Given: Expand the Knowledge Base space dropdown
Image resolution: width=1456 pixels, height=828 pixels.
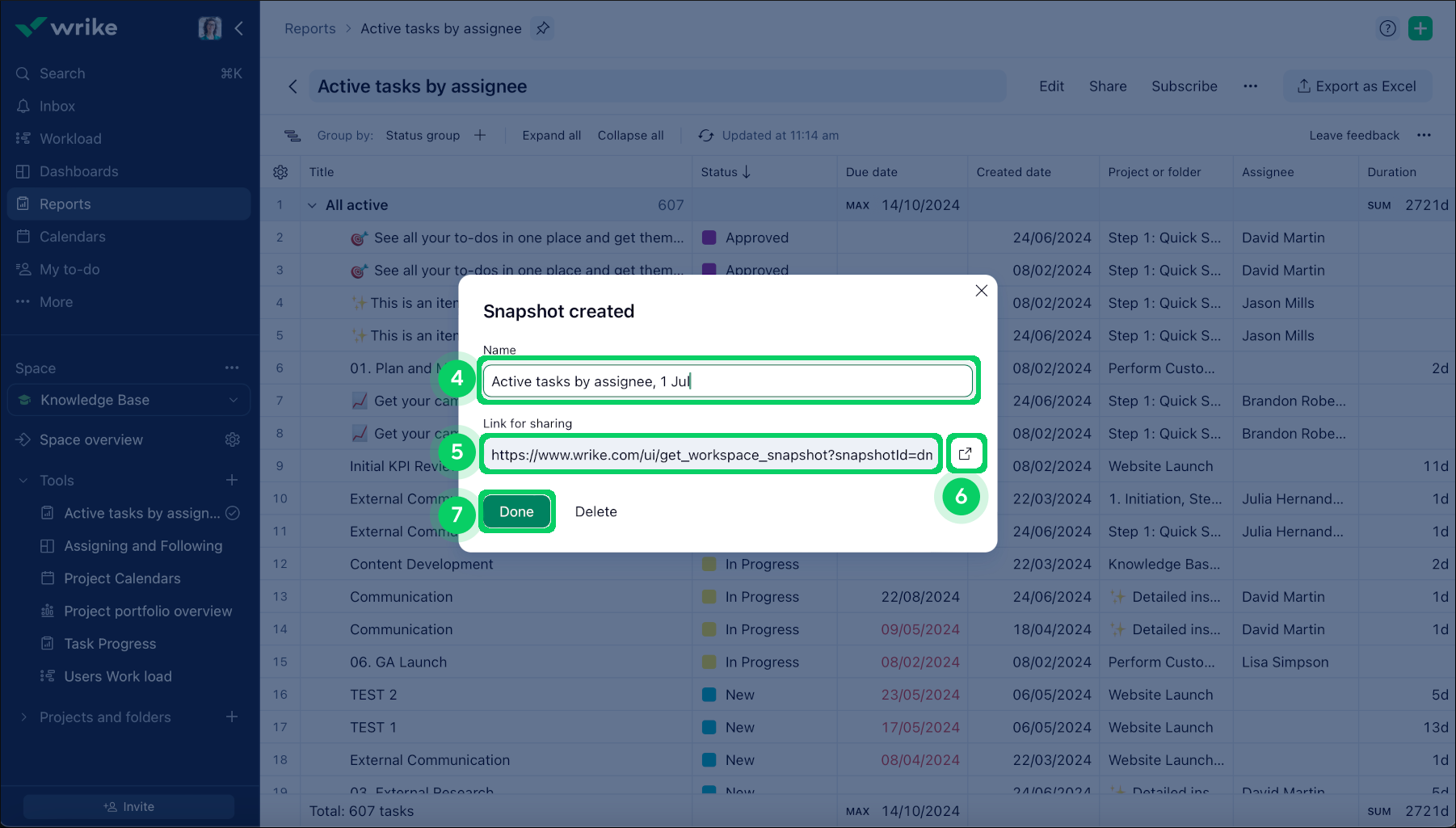Looking at the screenshot, I should [234, 400].
